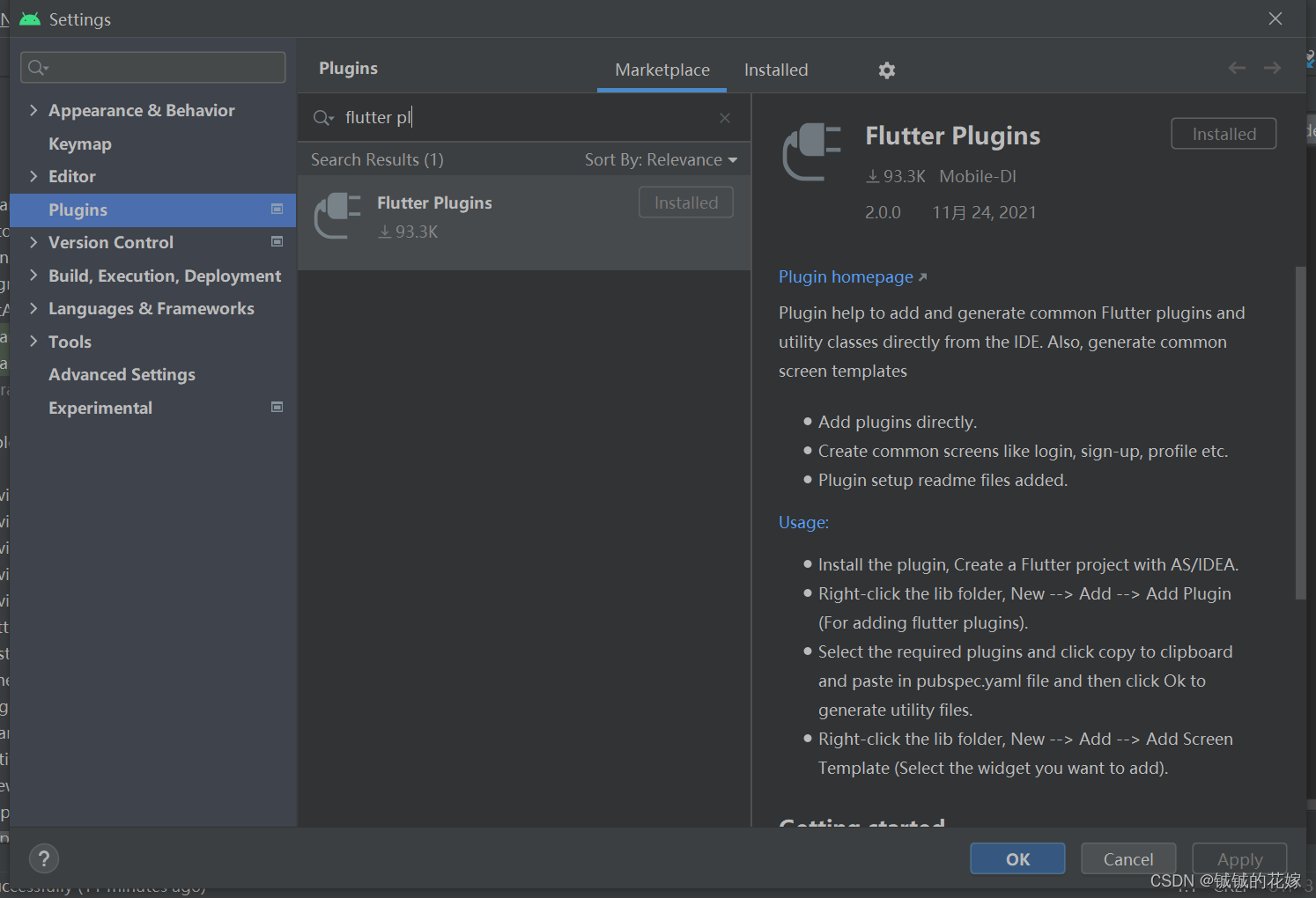Click the plugin search magnifier icon
Image resolution: width=1316 pixels, height=898 pixels.
click(x=323, y=118)
